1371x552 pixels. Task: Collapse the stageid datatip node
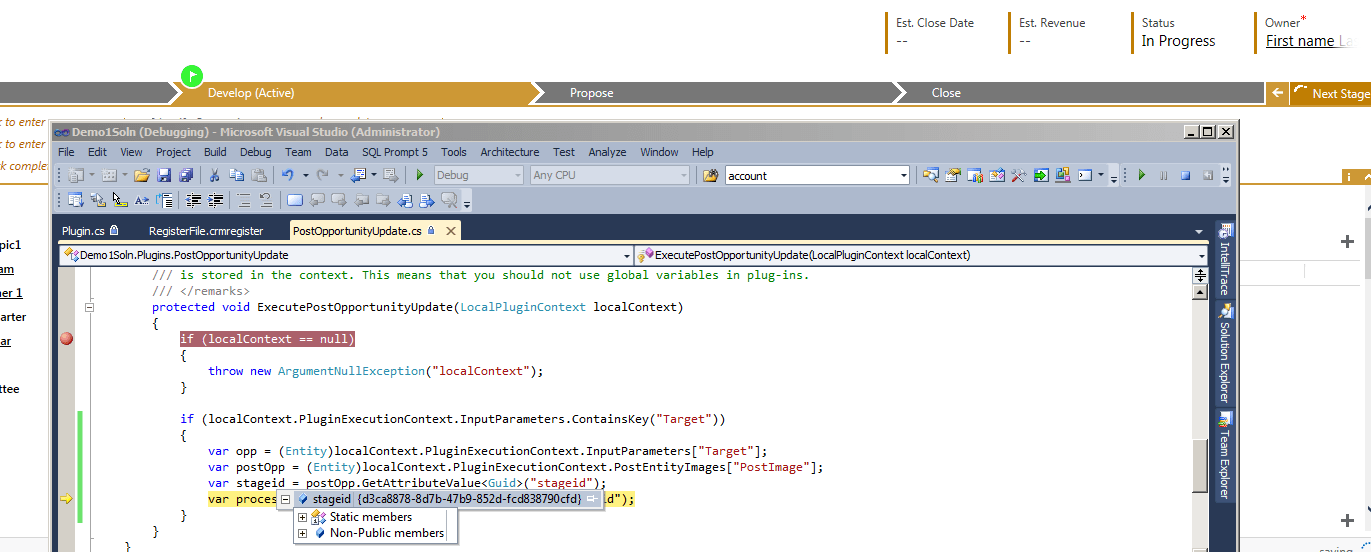(x=286, y=499)
